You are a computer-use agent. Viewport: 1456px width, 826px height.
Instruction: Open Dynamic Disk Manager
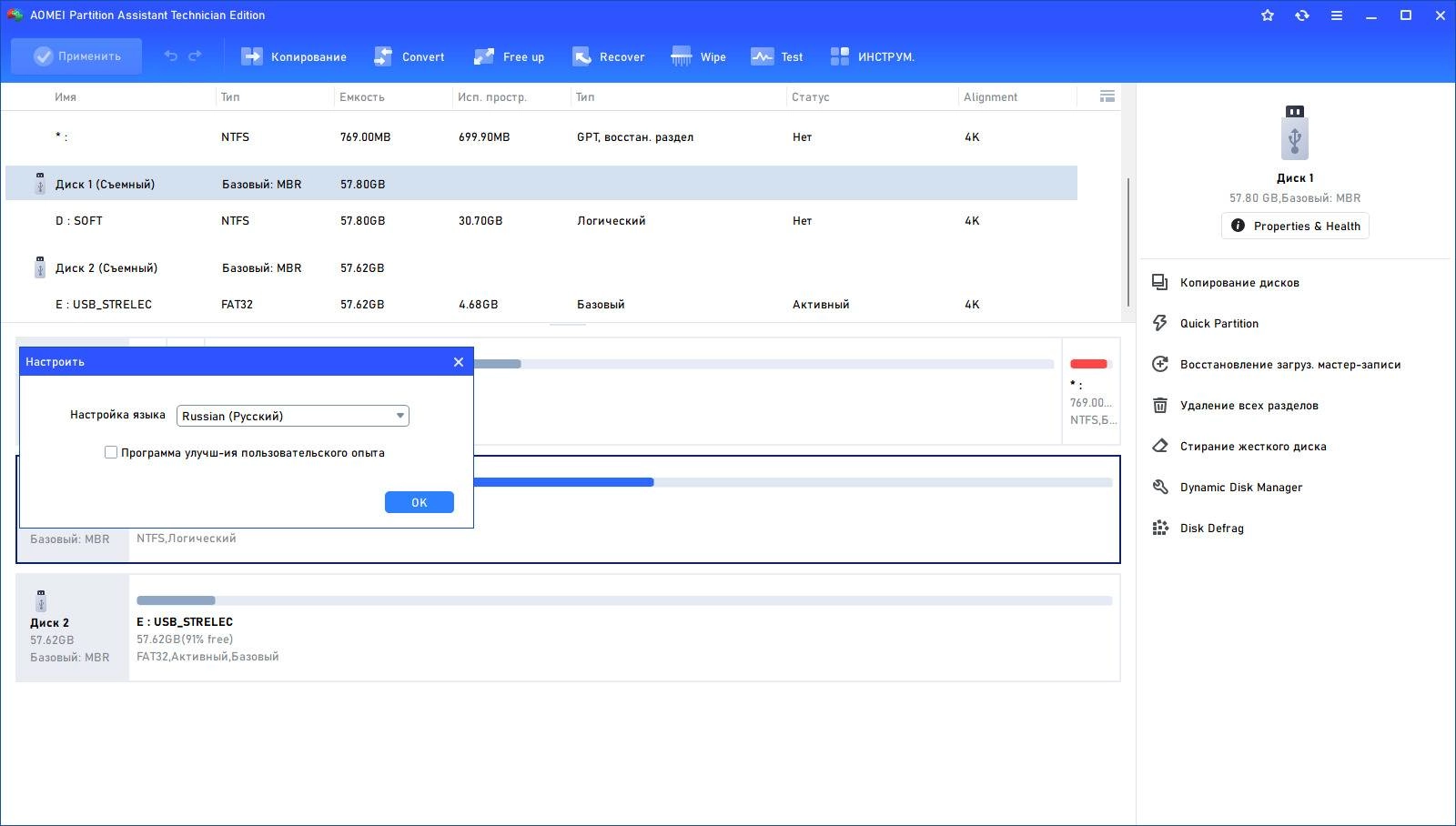(1241, 488)
